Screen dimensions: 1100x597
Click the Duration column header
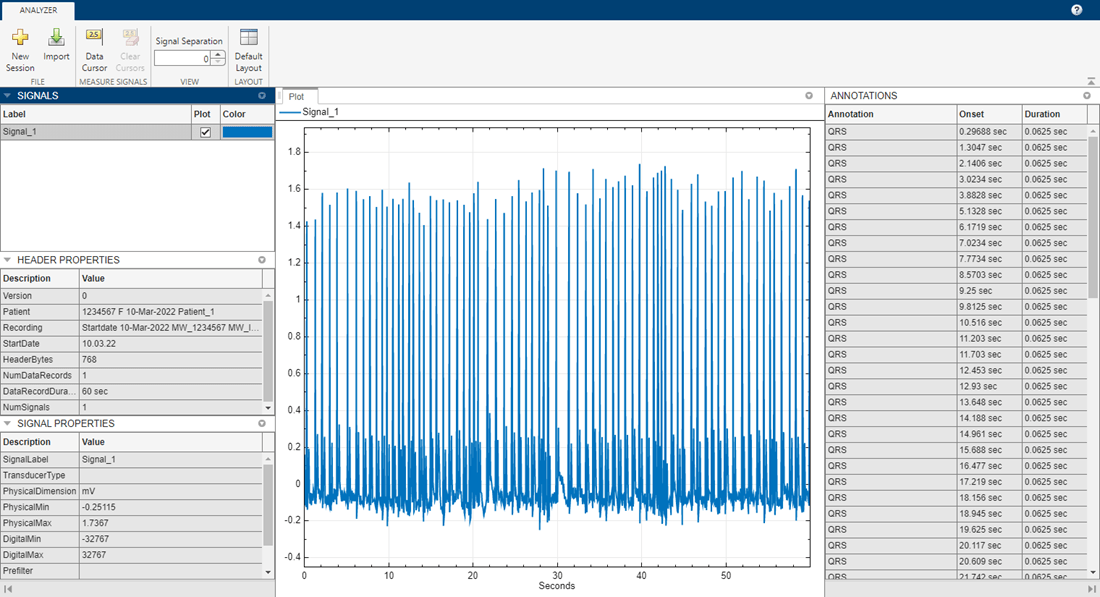[1052, 114]
